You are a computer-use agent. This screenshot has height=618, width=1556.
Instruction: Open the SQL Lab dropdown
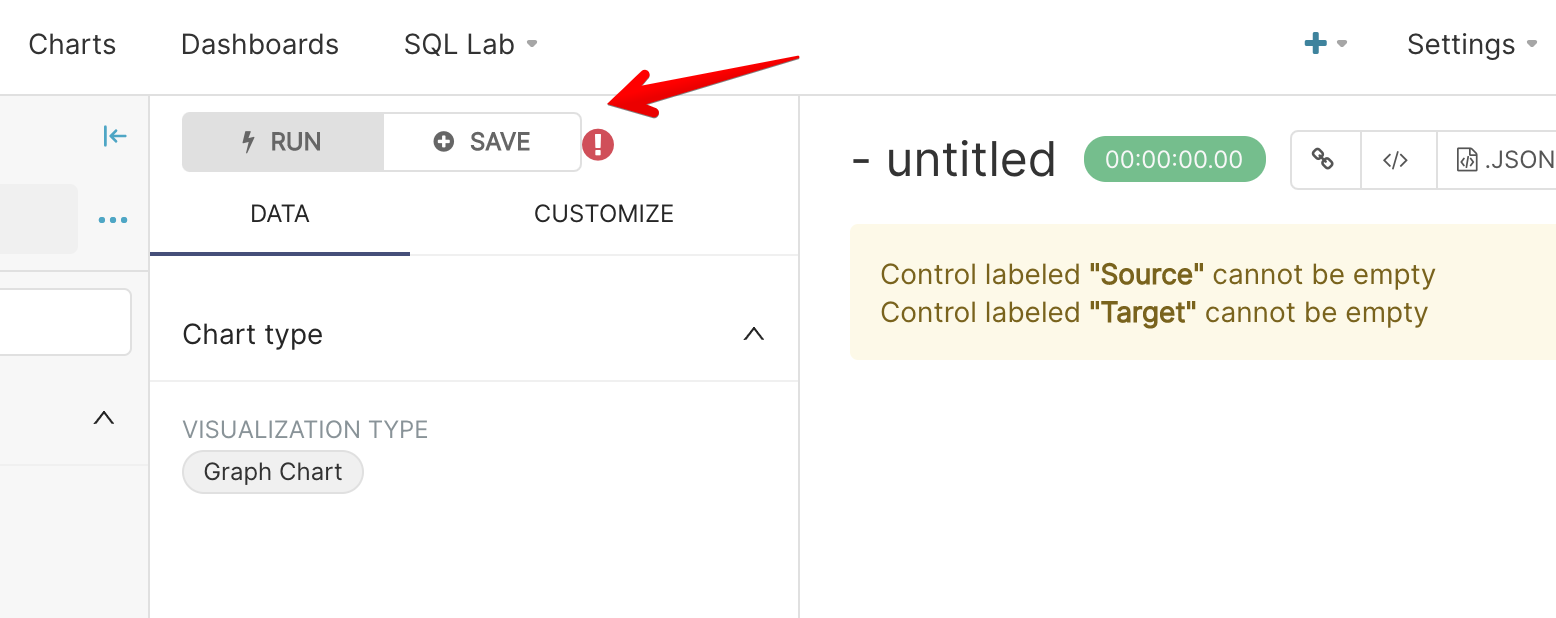click(470, 44)
